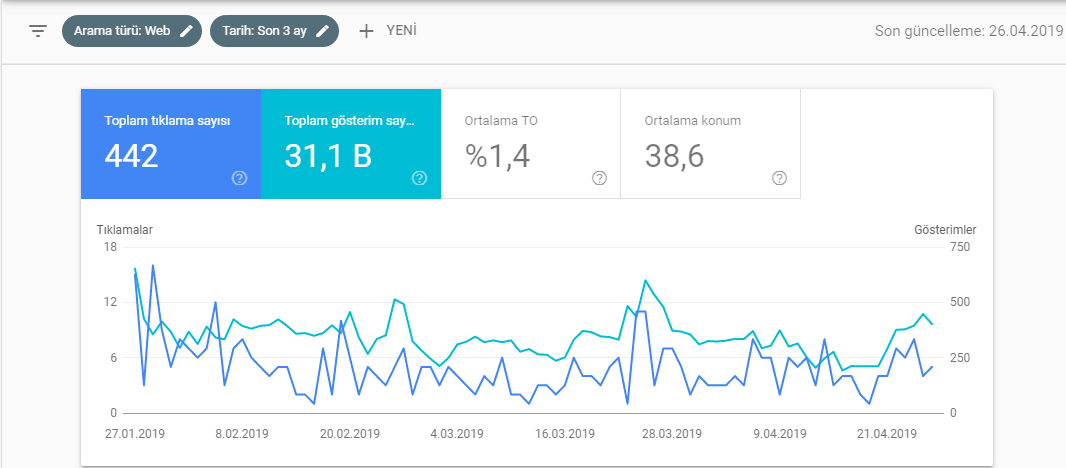Toggle the Toplam tıklama sayısı metric card
Screen dimensions: 1066x468
(x=171, y=144)
